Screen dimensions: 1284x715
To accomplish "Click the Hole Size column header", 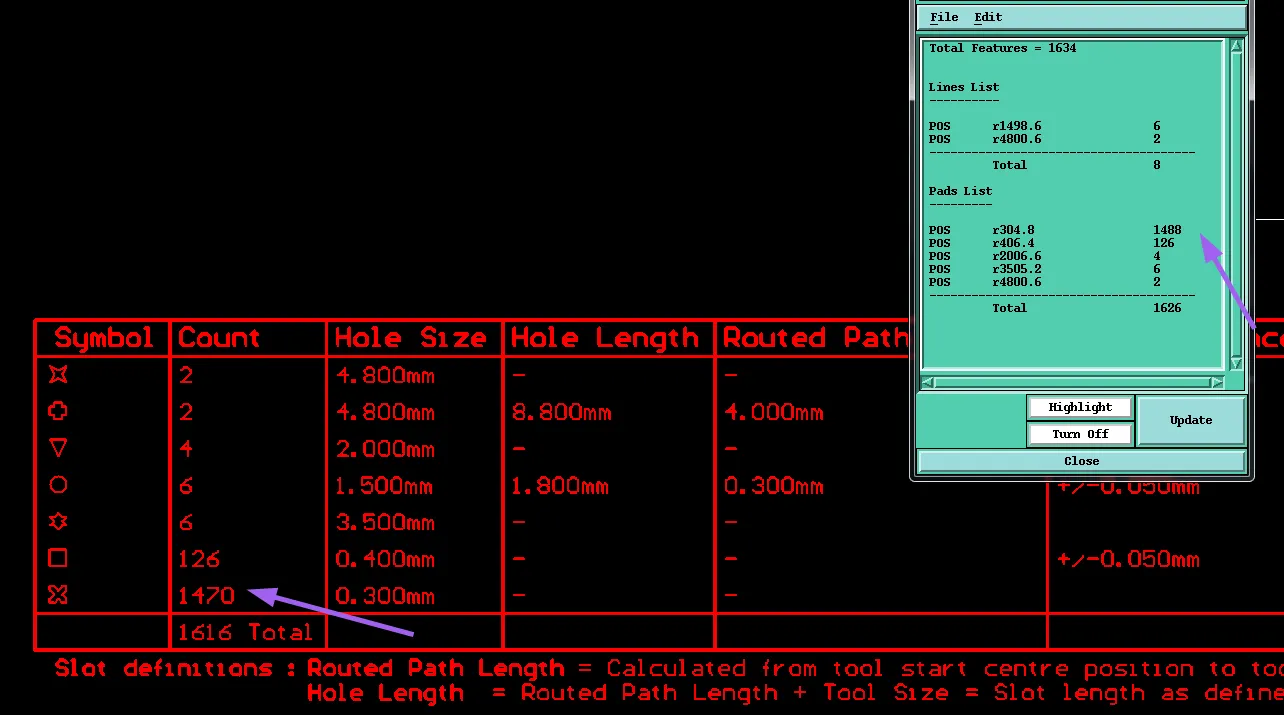I will click(x=411, y=338).
